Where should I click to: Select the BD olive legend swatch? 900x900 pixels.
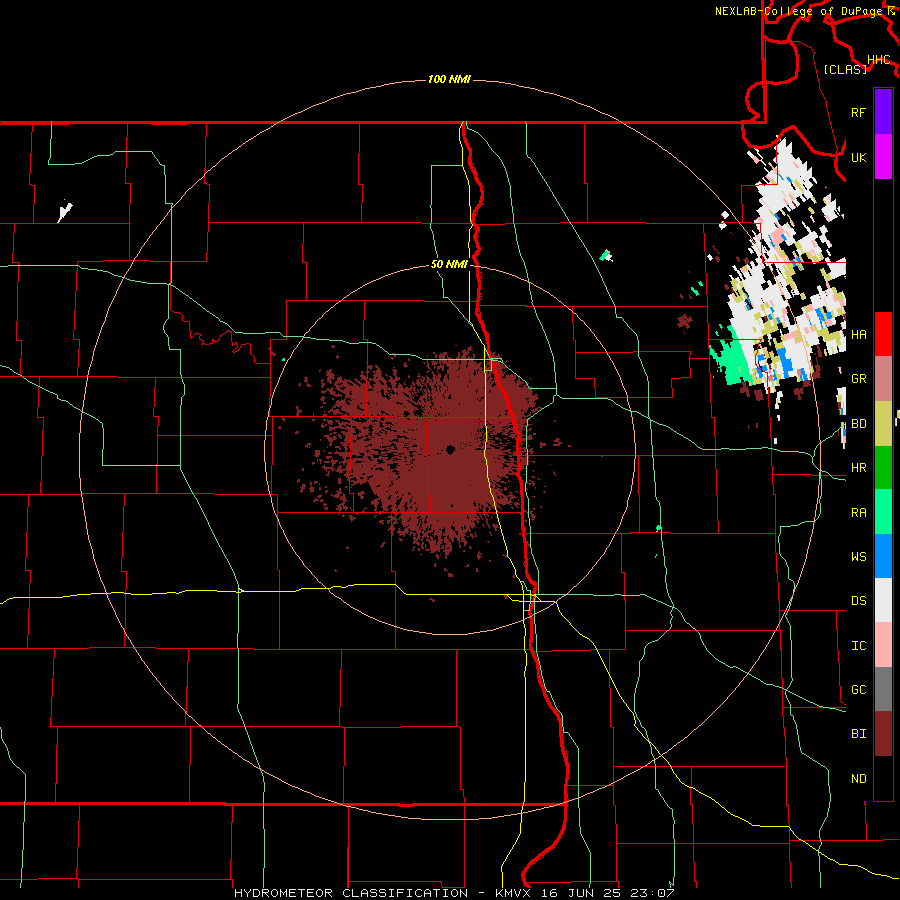[x=883, y=424]
